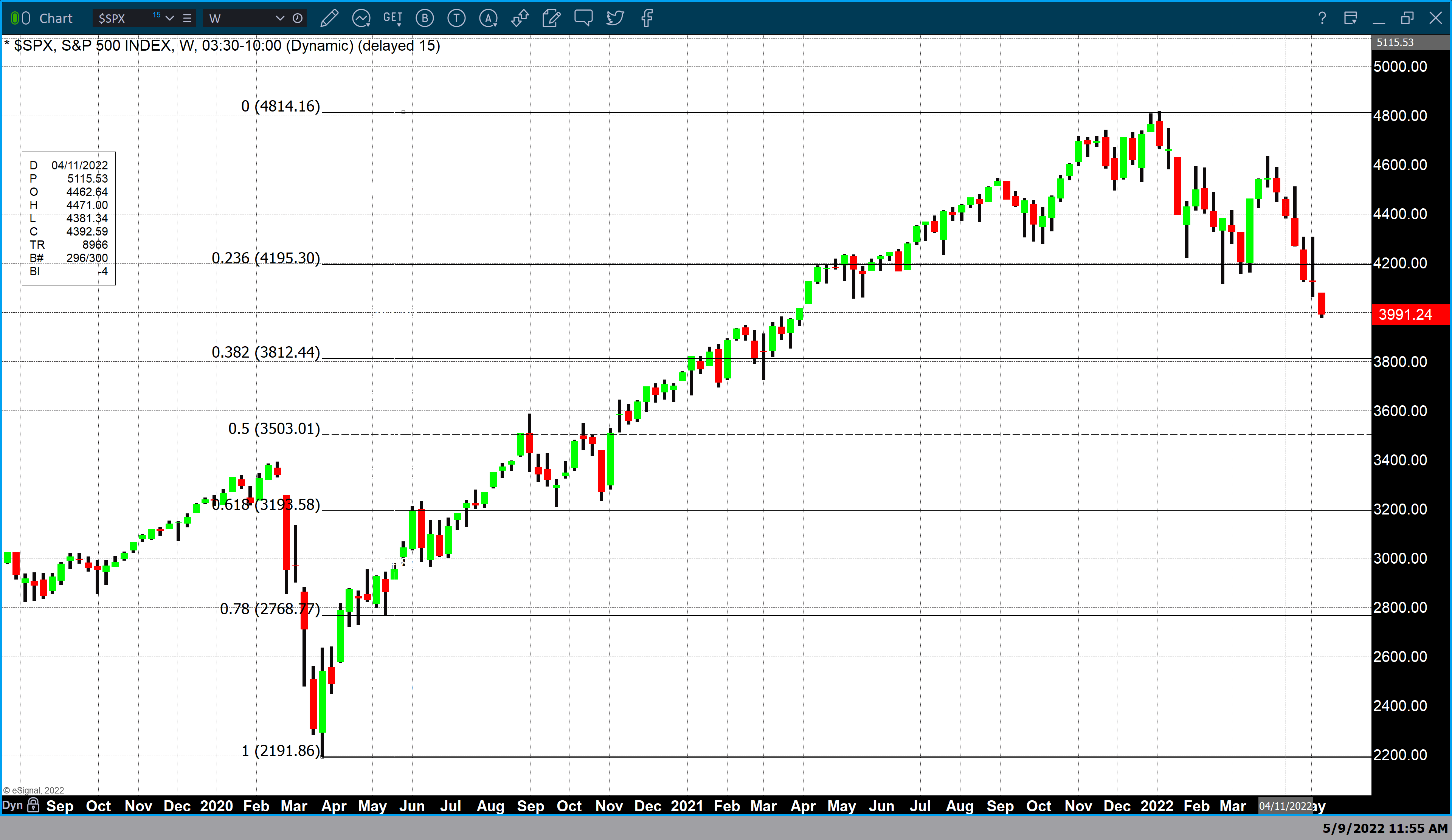This screenshot has width=1452, height=840.
Task: Open the note edit icon
Action: [551, 19]
